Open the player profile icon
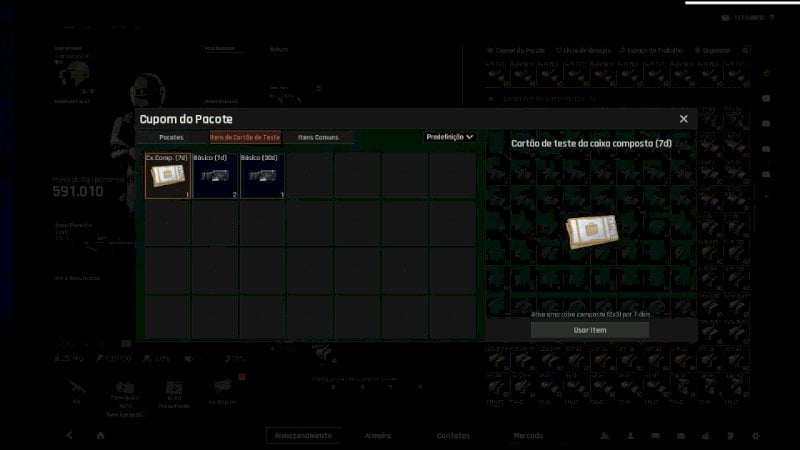This screenshot has height=450, width=800. pos(631,436)
